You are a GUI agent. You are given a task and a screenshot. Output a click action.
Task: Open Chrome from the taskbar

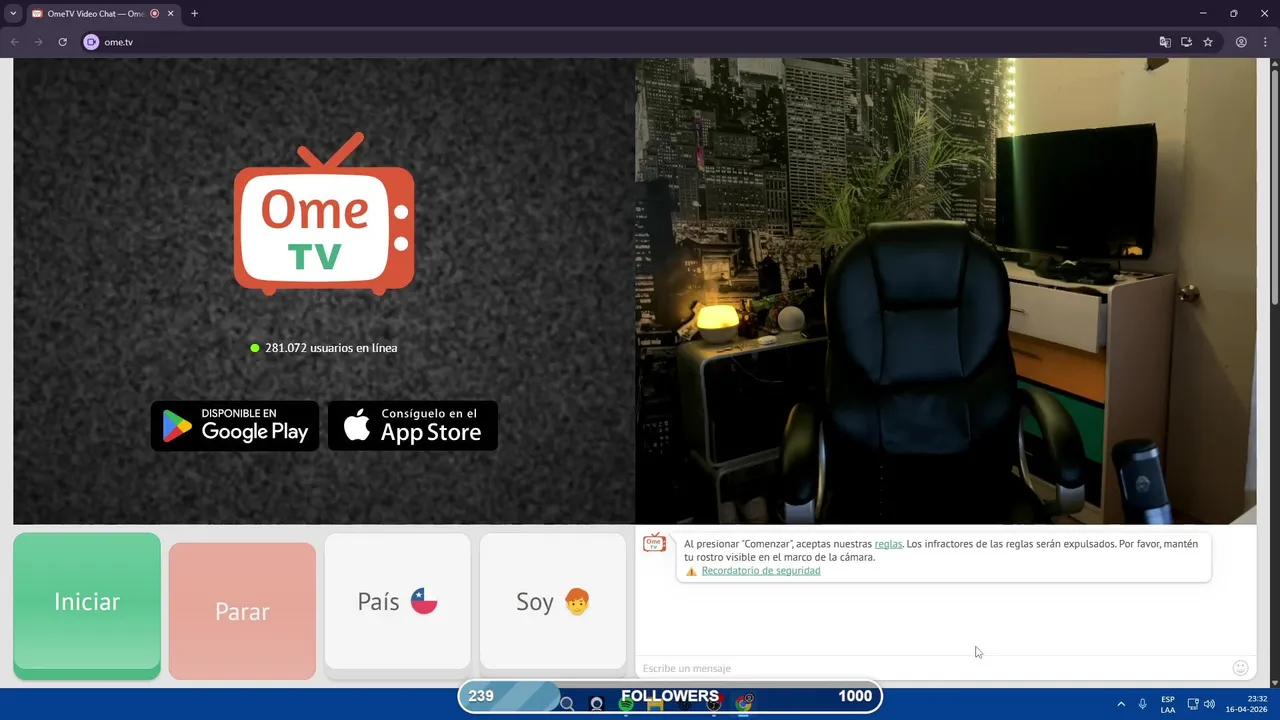pyautogui.click(x=743, y=704)
